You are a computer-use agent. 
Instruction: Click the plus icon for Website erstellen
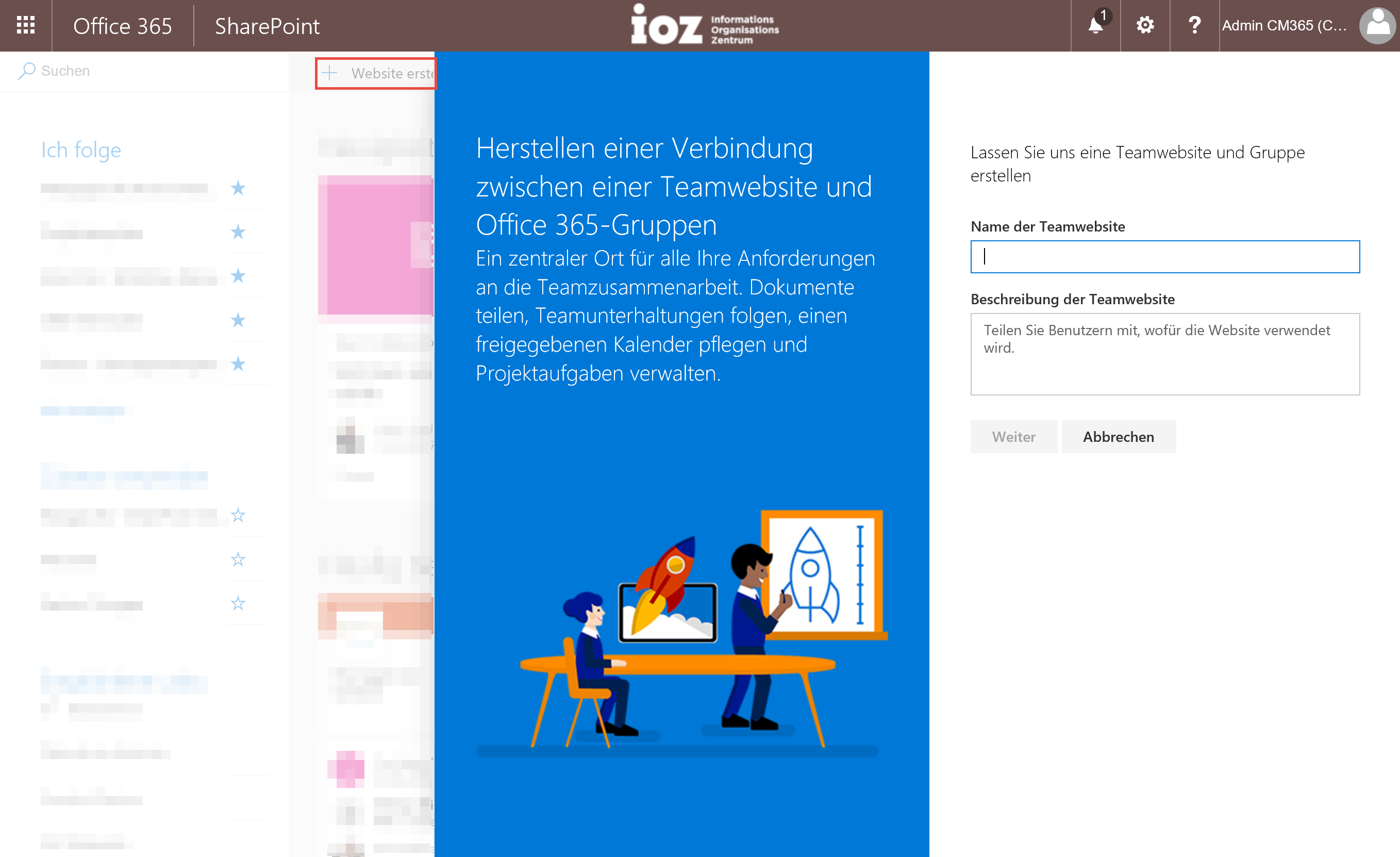tap(329, 73)
